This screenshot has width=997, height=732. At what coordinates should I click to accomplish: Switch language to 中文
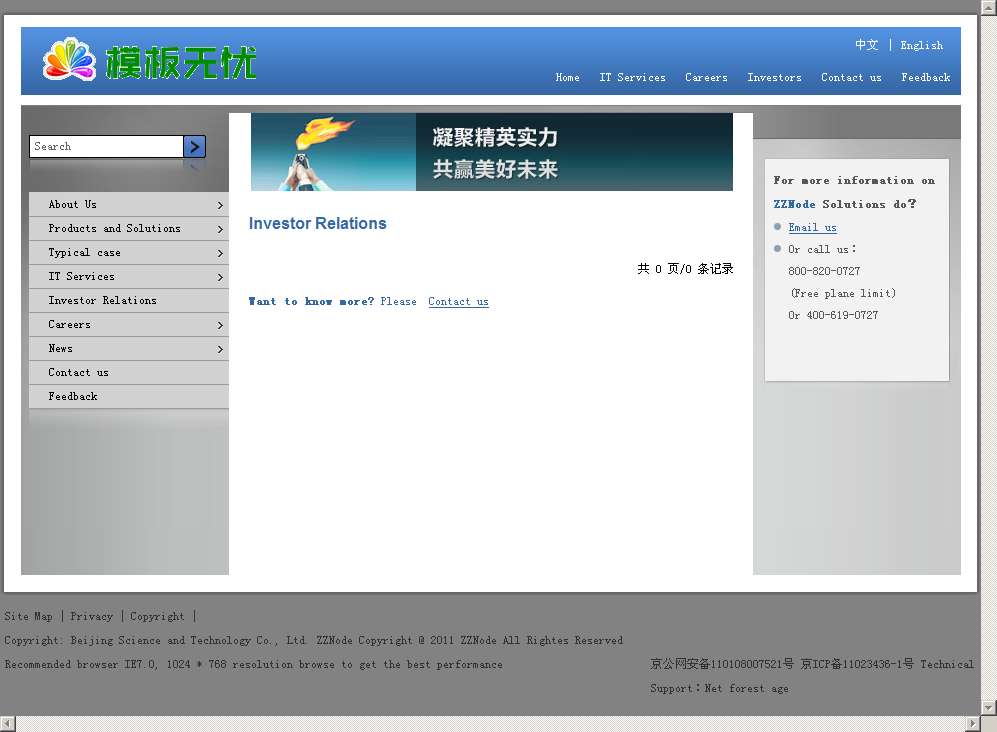[x=866, y=45]
